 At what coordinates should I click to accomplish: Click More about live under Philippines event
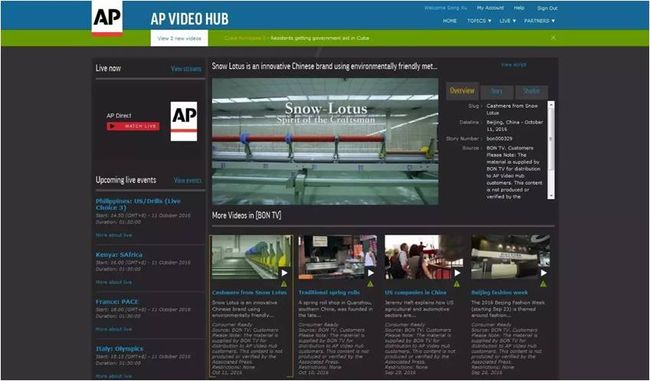(x=114, y=235)
